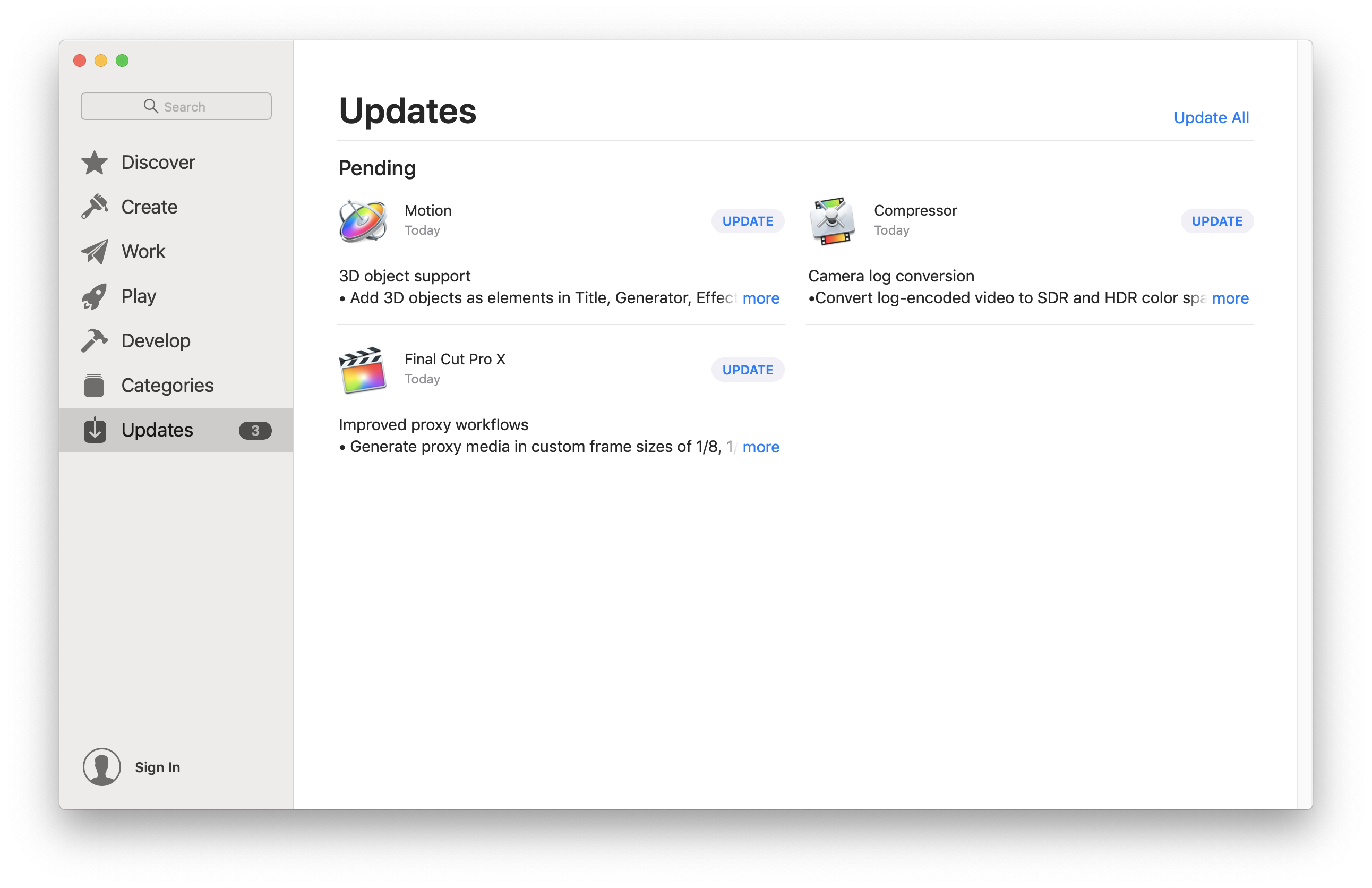The height and width of the screenshot is (888, 1372).
Task: Focus the Search field
Action: [x=176, y=107]
